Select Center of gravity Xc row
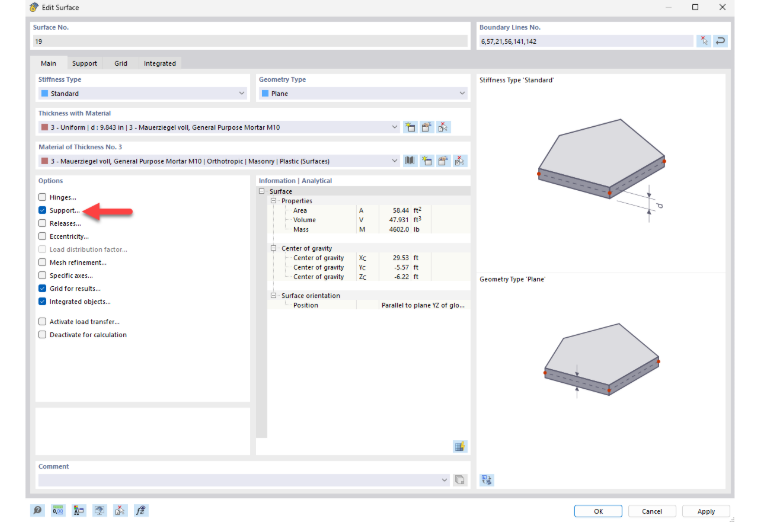Image resolution: width=760 pixels, height=522 pixels. [x=369, y=258]
